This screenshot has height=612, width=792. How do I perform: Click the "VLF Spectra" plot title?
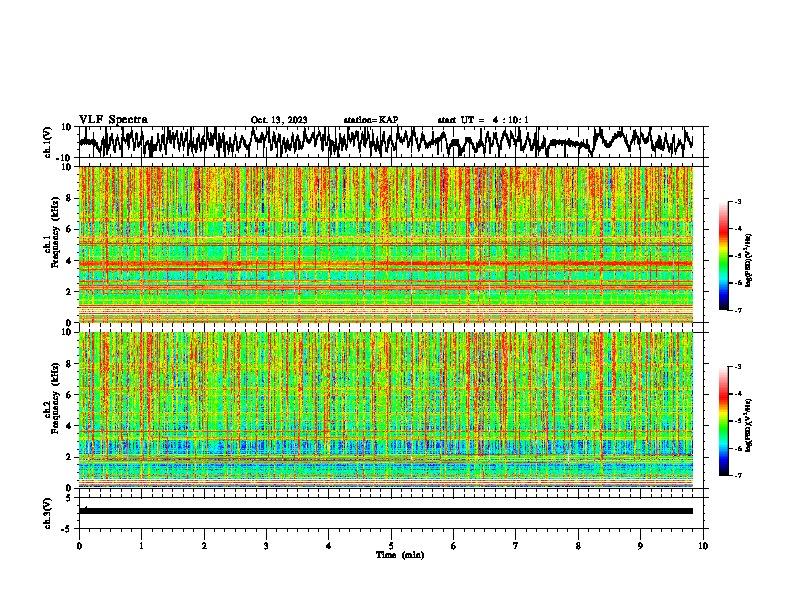click(x=113, y=120)
